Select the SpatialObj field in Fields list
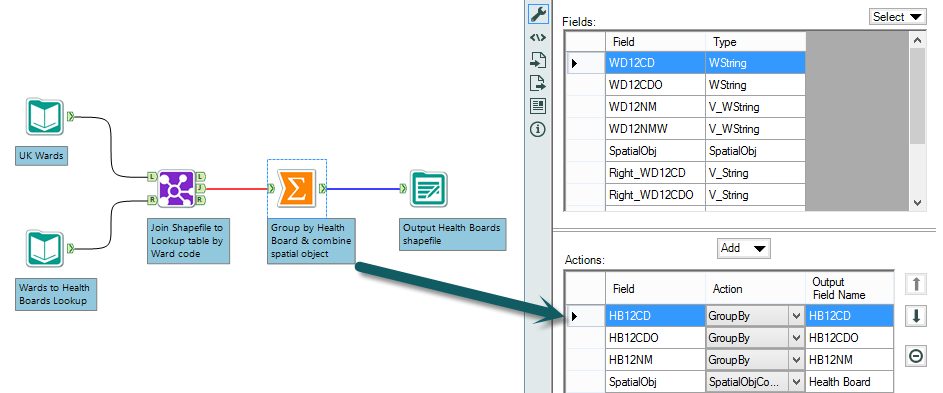 pyautogui.click(x=686, y=151)
